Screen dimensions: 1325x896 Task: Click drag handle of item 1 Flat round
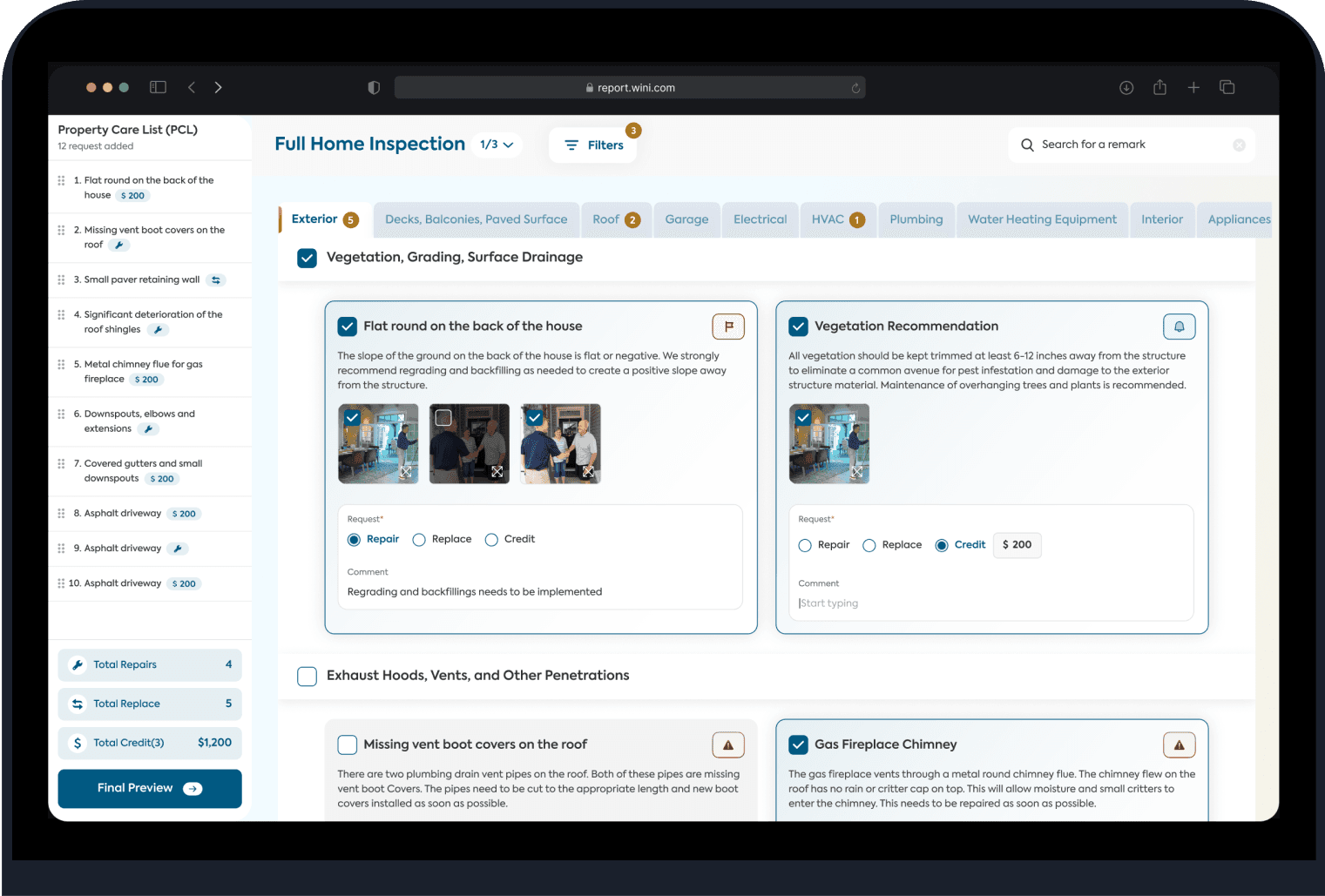click(61, 180)
